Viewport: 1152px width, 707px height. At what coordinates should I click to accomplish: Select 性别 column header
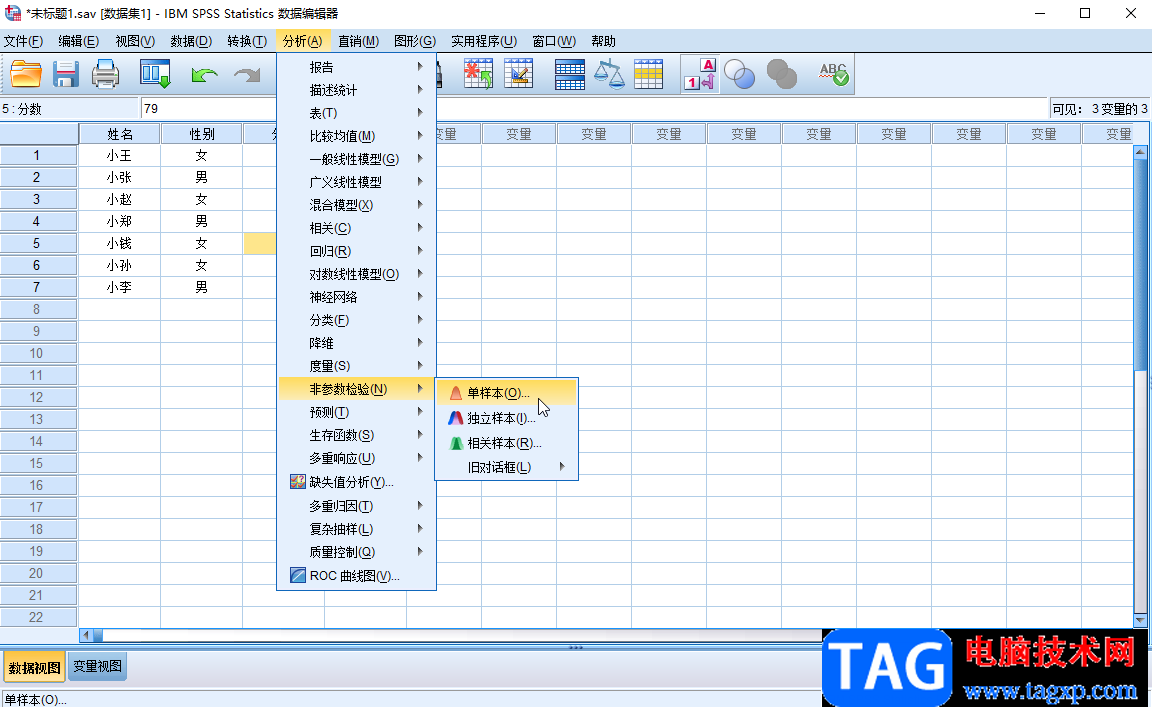click(202, 134)
